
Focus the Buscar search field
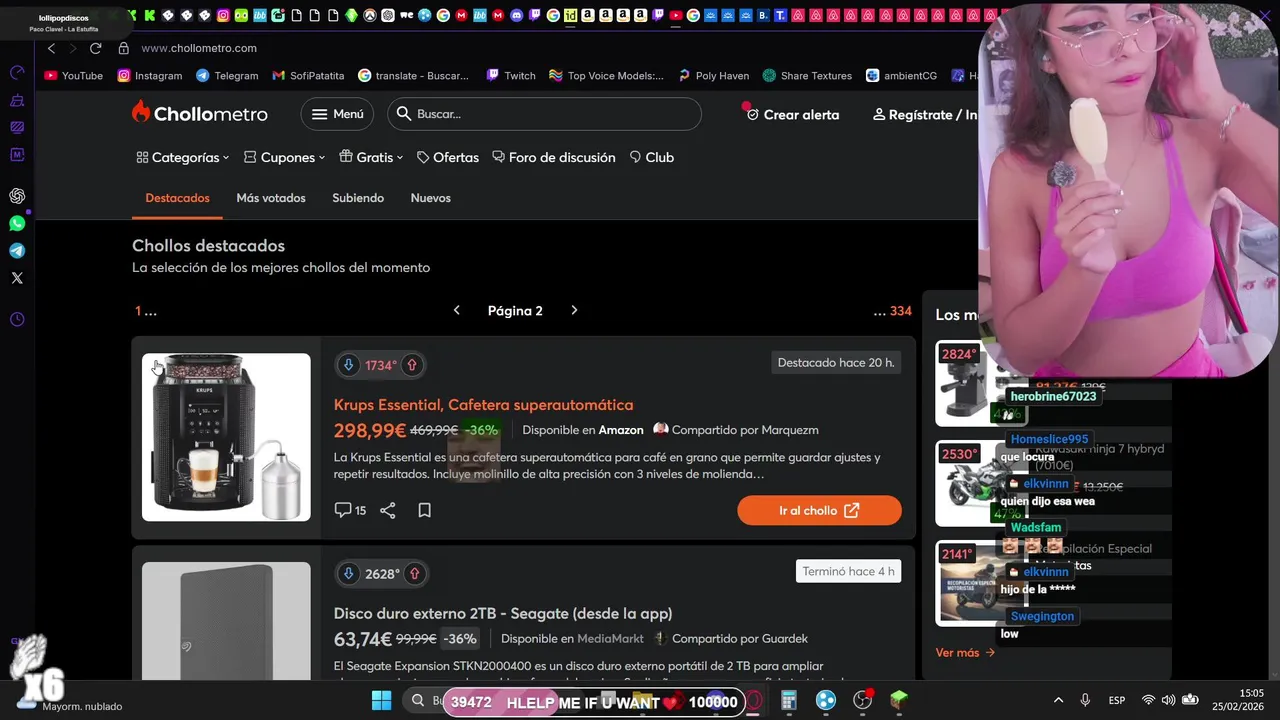point(544,114)
